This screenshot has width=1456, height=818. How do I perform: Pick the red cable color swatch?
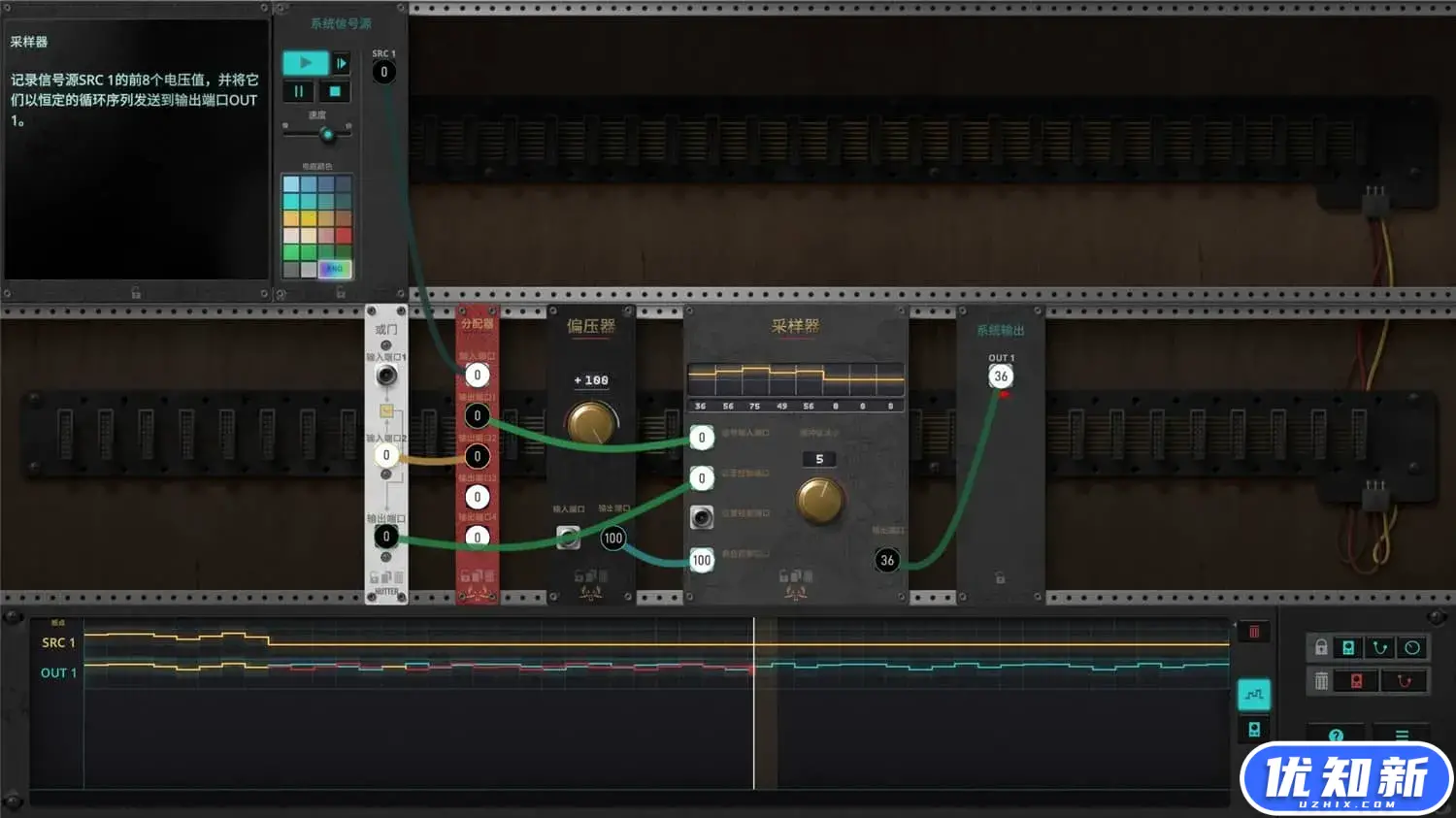coord(343,236)
